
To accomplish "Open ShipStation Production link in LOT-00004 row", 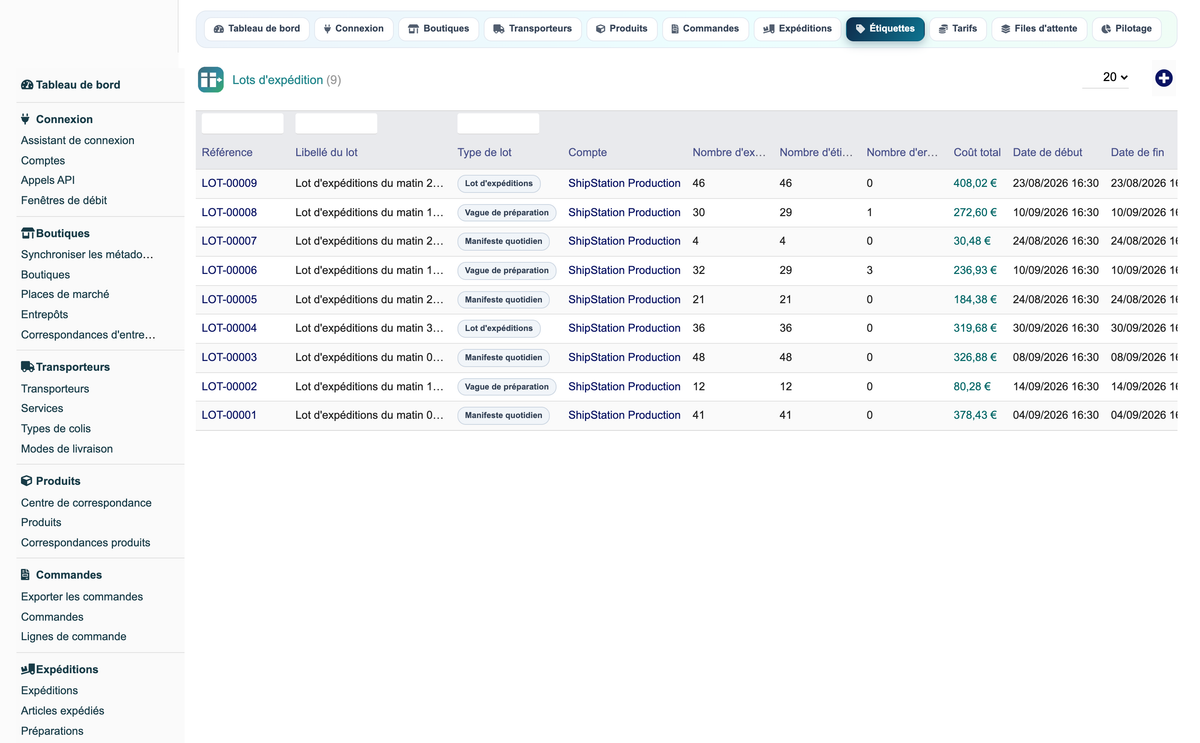I will tap(624, 329).
